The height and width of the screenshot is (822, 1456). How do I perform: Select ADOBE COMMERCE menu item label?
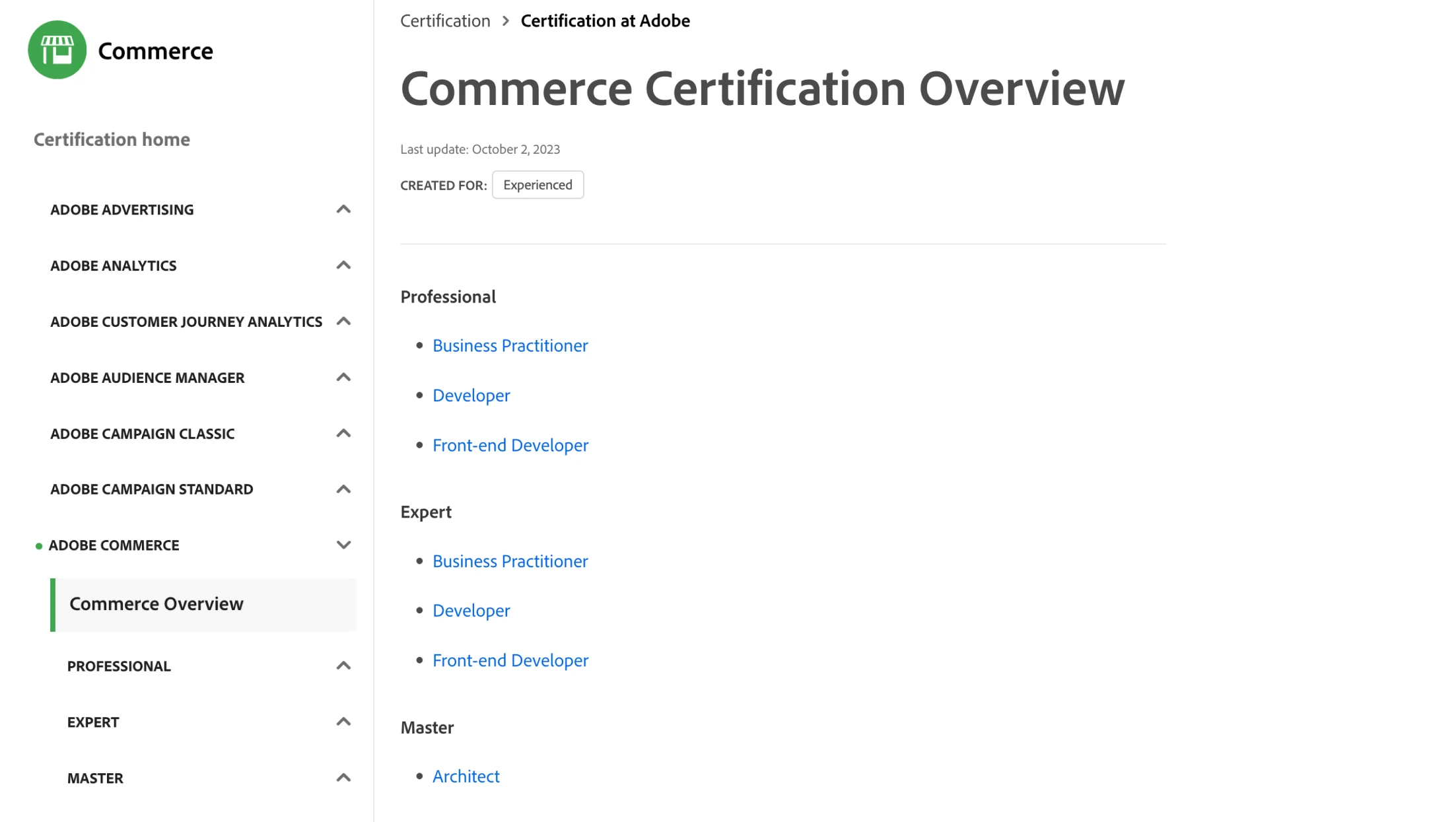pyautogui.click(x=114, y=545)
